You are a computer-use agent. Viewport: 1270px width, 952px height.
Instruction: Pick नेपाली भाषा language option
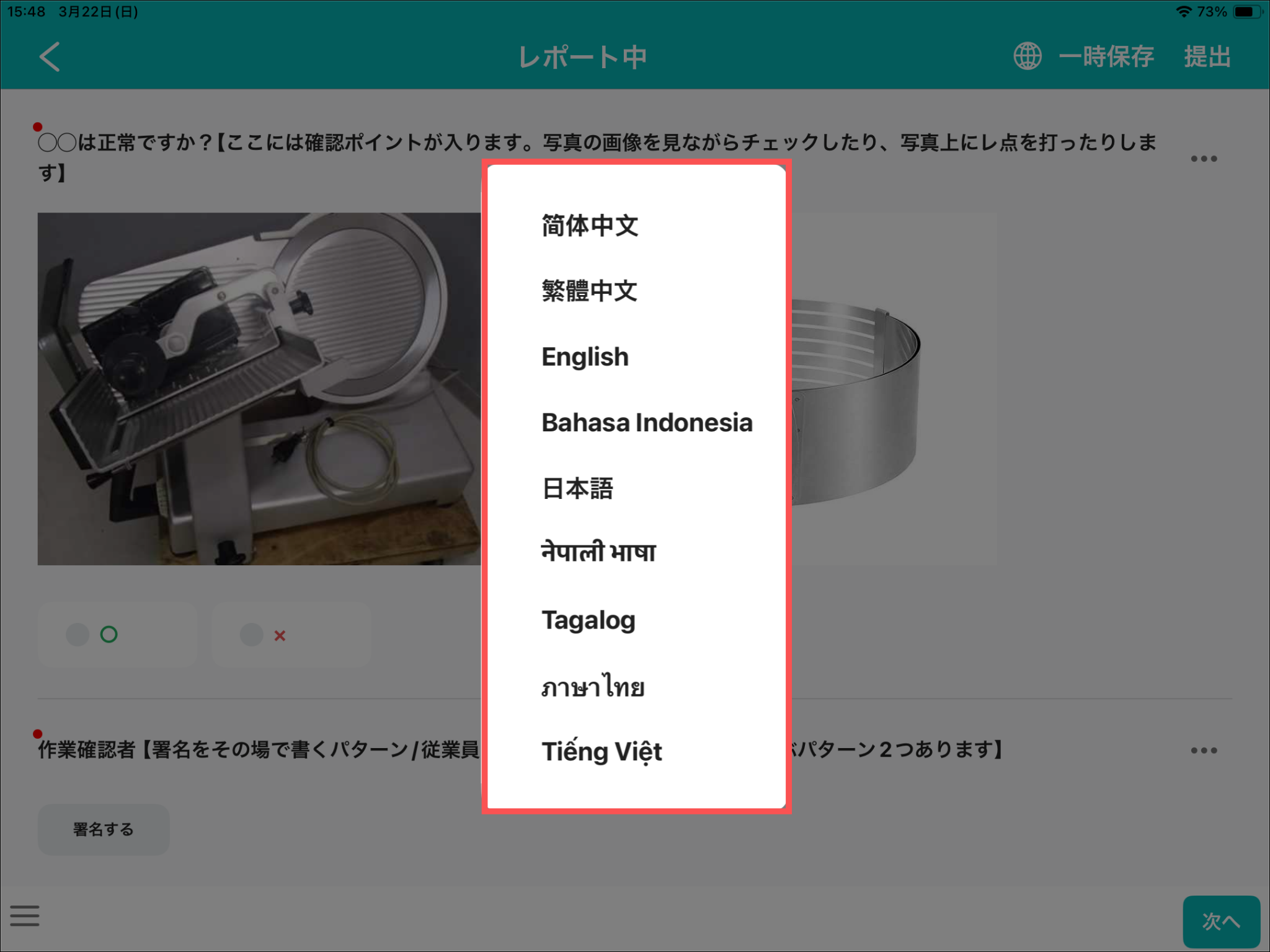(x=598, y=552)
